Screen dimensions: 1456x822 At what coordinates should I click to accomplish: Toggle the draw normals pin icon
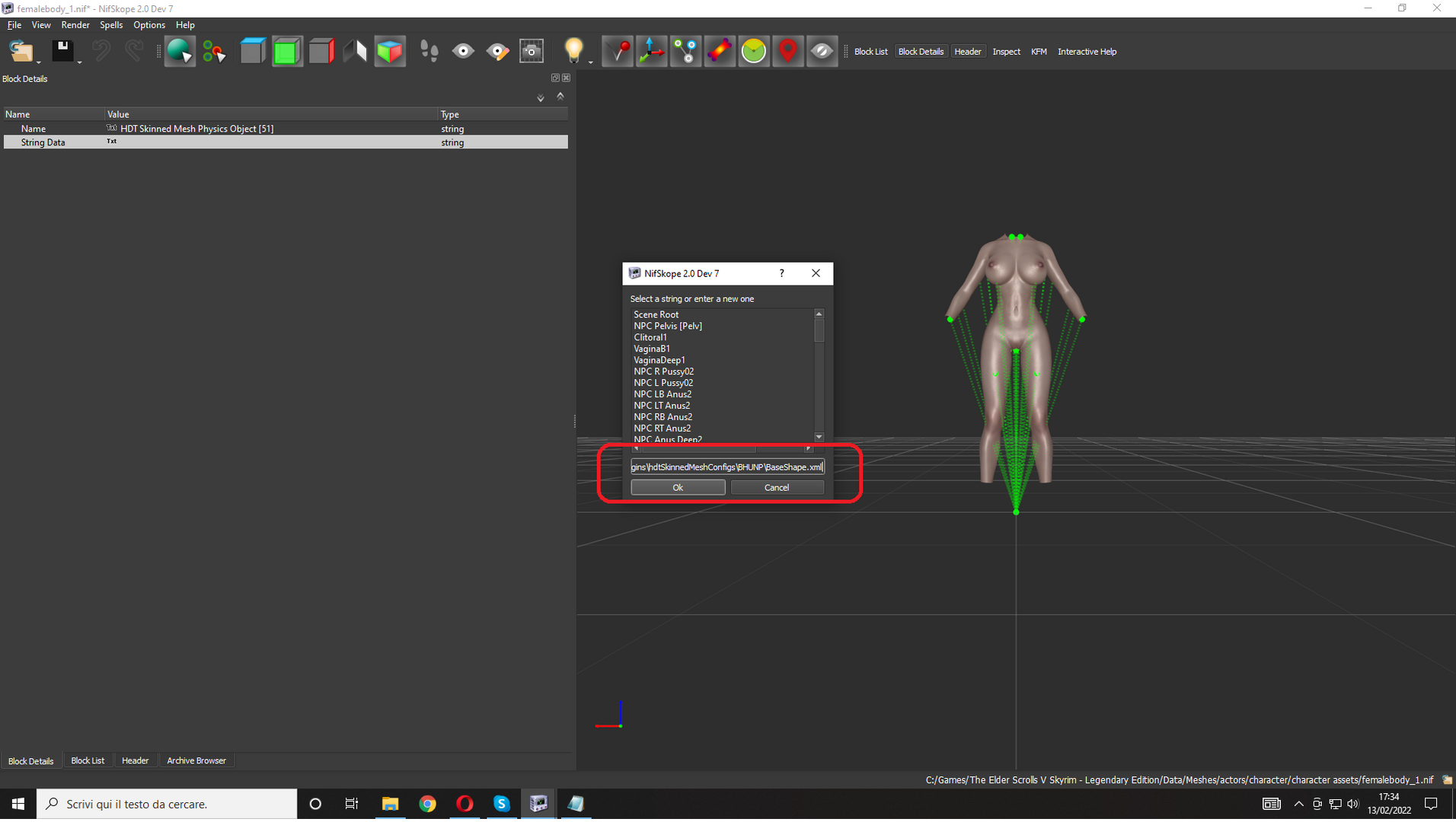click(x=618, y=51)
